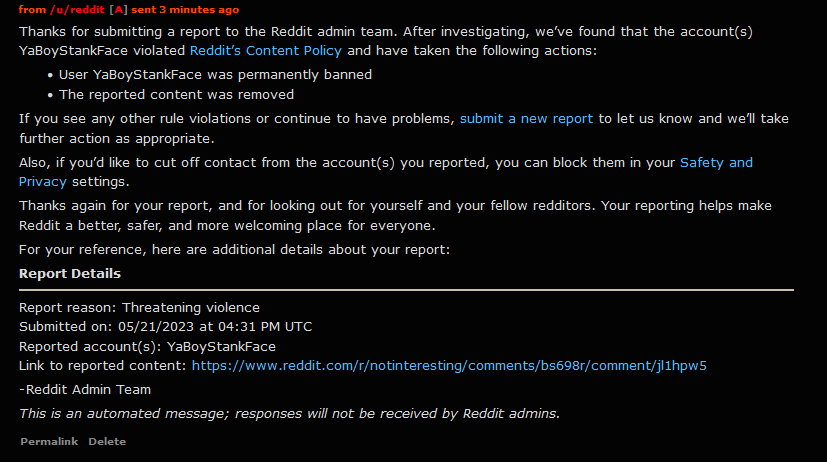Image resolution: width=827 pixels, height=462 pixels.
Task: Click the italic automated message notice
Action: [x=289, y=413]
